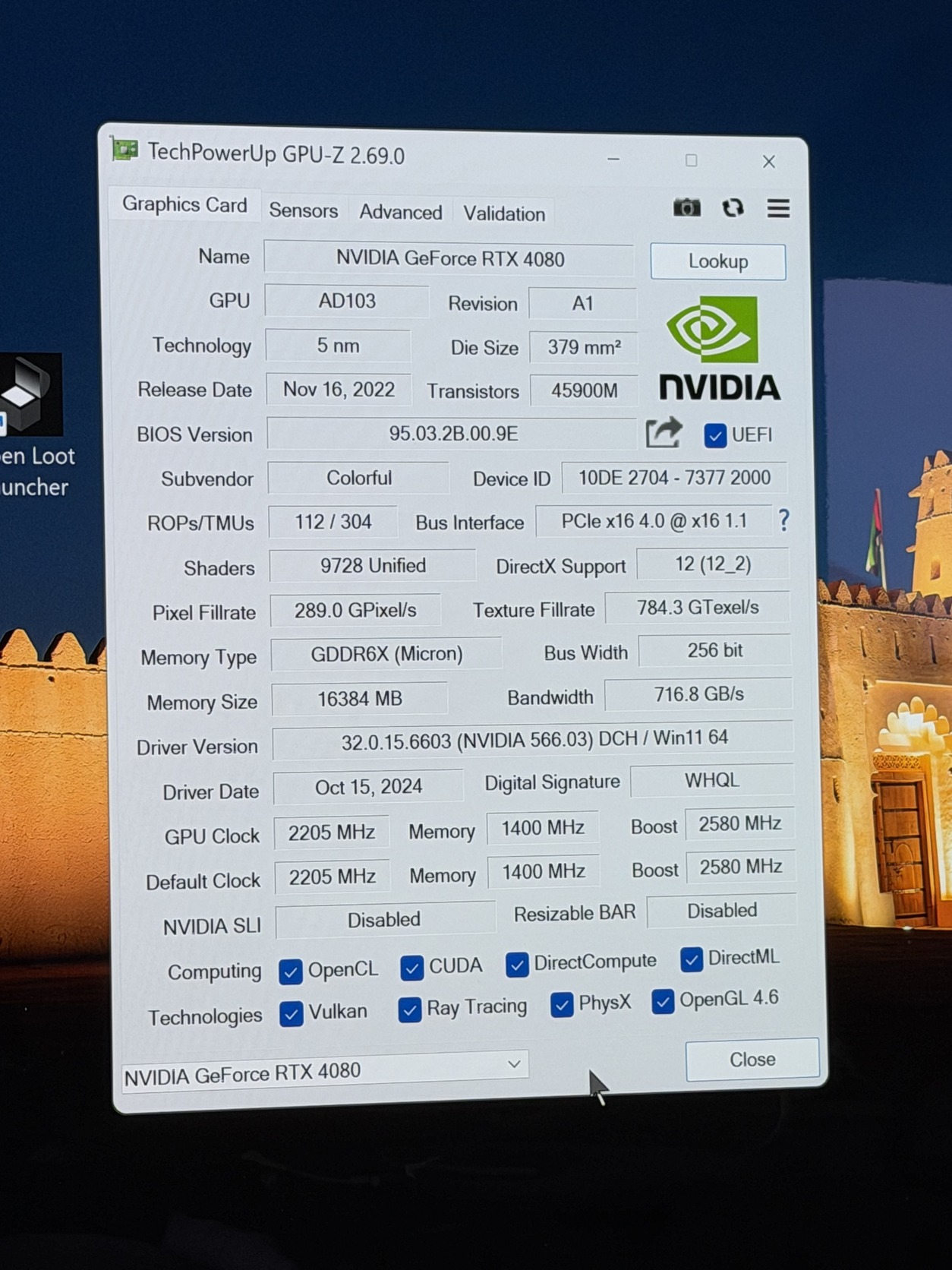952x1270 pixels.
Task: Click the Subvendor value Colorful
Action: (x=359, y=478)
